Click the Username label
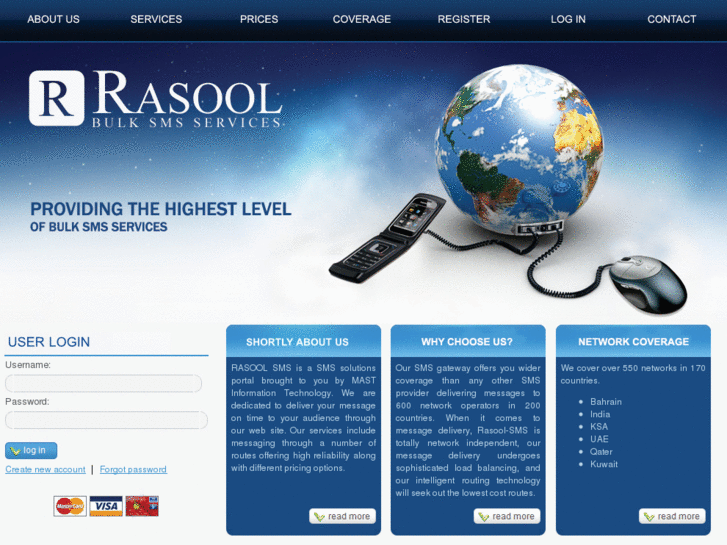This screenshot has width=727, height=545. (28, 365)
